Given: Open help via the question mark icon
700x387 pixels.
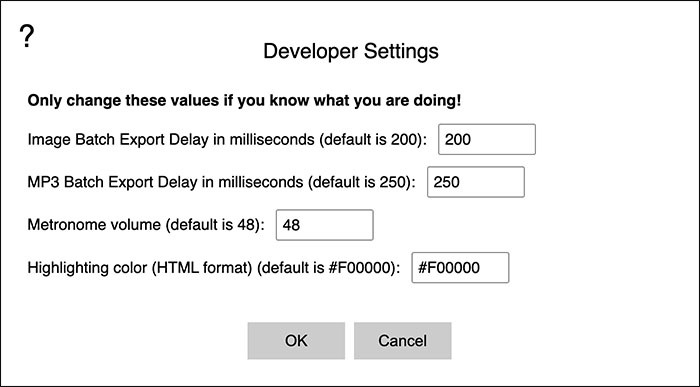Looking at the screenshot, I should [27, 36].
